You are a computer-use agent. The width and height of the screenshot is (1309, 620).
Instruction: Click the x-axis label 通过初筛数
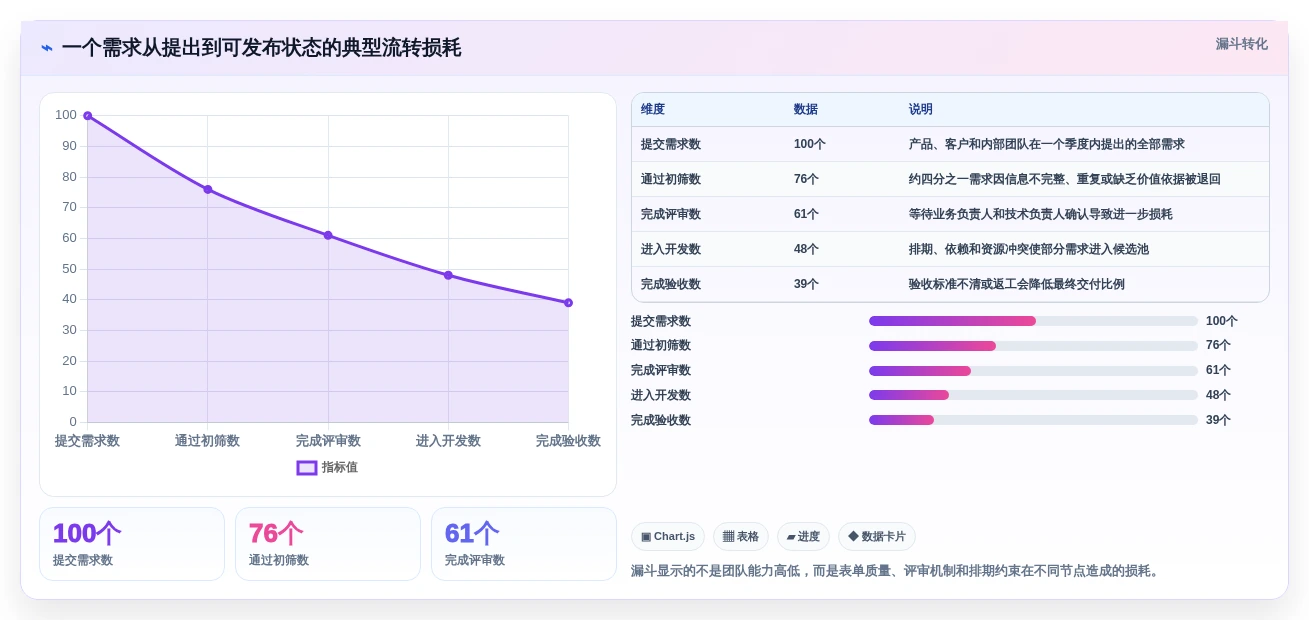tap(208, 441)
